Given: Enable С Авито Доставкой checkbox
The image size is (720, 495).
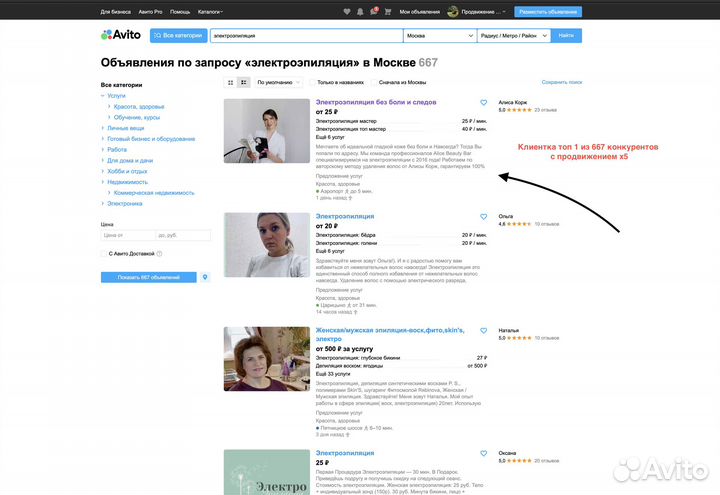Looking at the screenshot, I should point(104,253).
